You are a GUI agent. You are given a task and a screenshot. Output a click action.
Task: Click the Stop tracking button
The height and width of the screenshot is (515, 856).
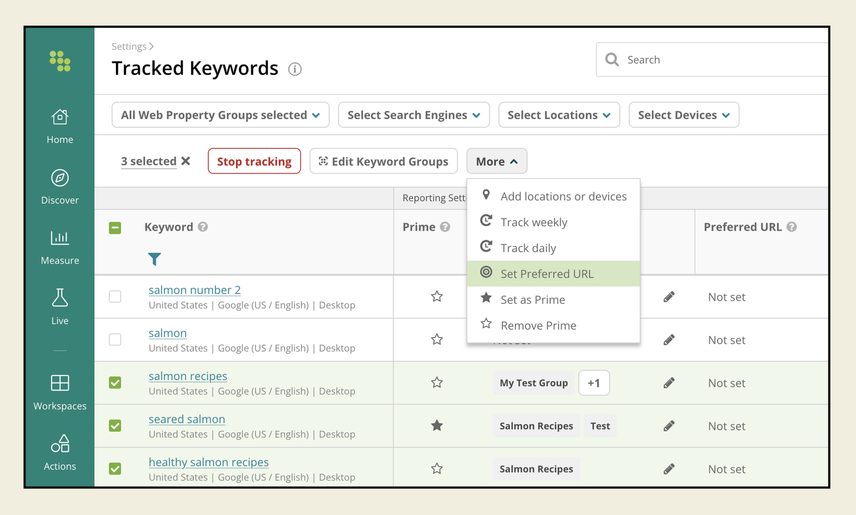[x=254, y=162]
